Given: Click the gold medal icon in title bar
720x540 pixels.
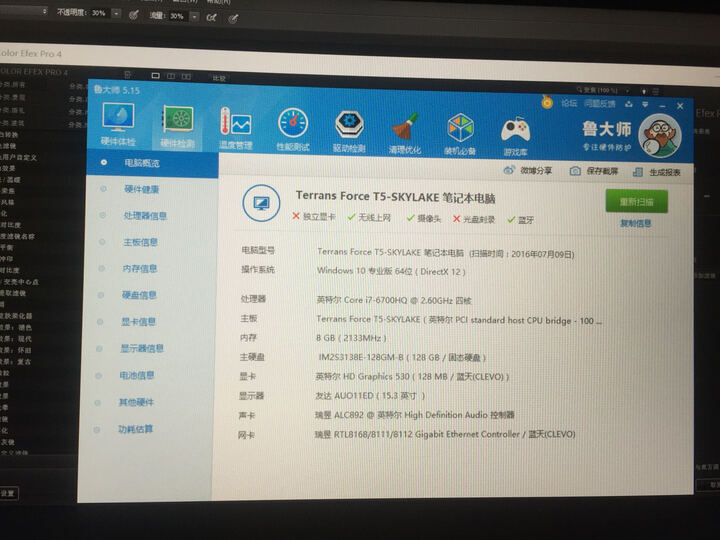Looking at the screenshot, I should point(547,101).
